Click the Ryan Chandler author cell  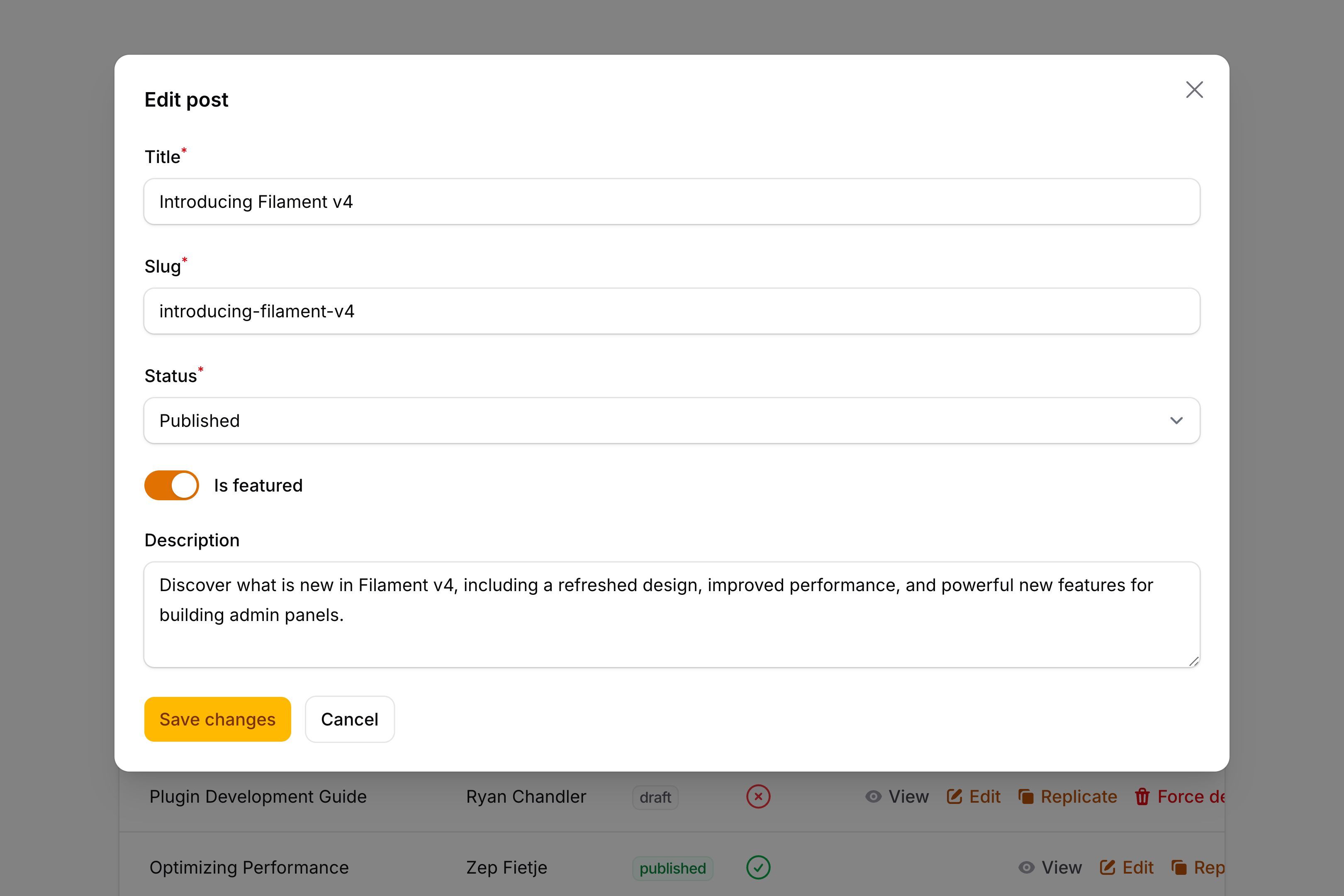(x=526, y=796)
